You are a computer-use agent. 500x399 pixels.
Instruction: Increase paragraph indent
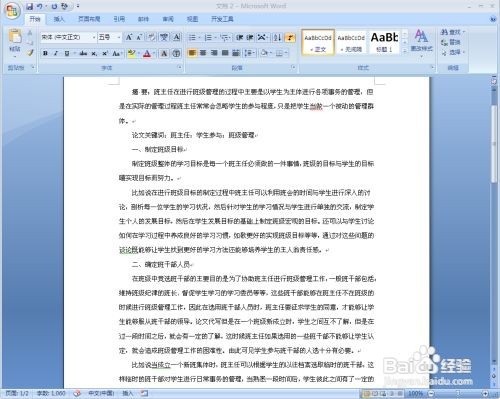(x=250, y=37)
